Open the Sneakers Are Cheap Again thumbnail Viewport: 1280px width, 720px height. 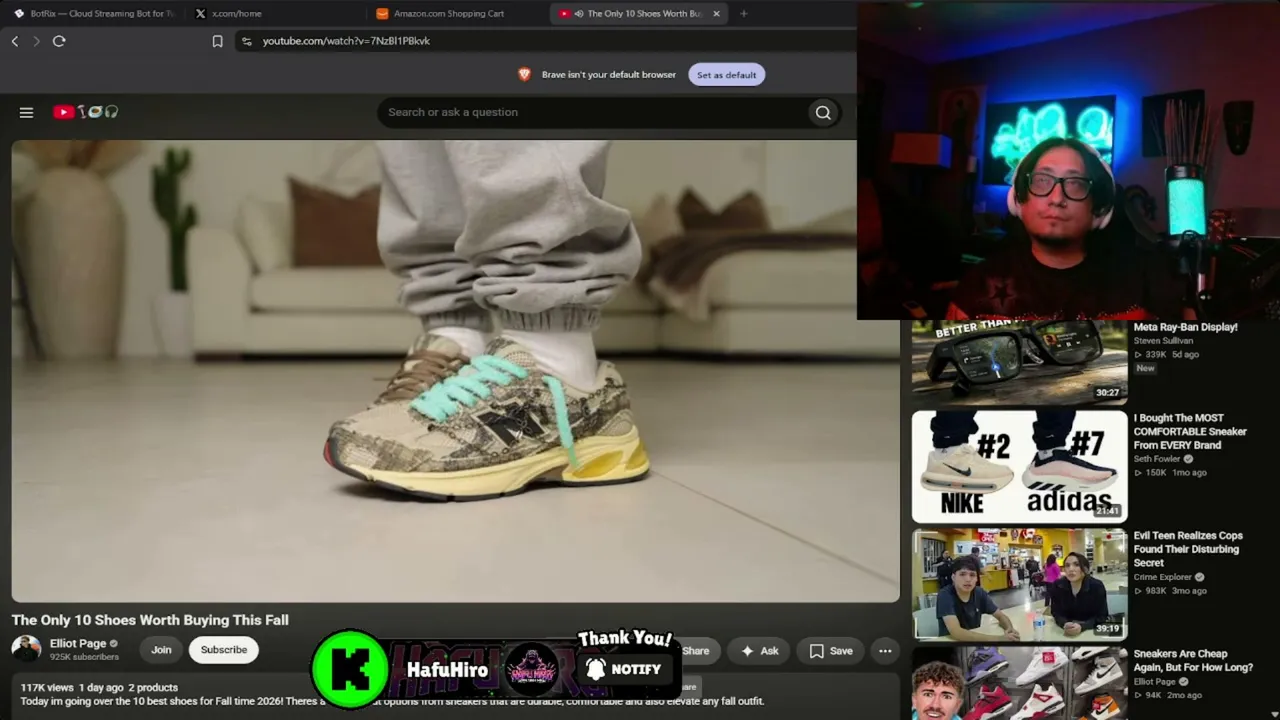[x=1019, y=683]
